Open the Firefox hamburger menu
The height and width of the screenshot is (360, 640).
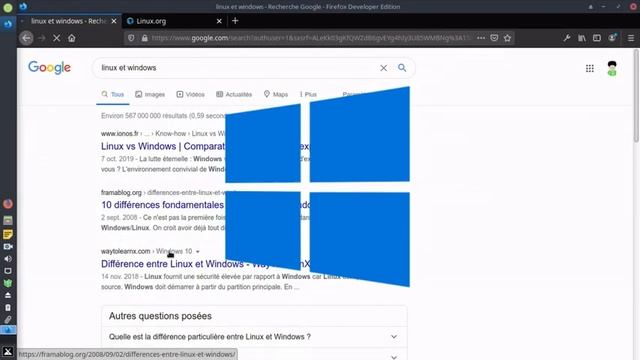[631, 38]
